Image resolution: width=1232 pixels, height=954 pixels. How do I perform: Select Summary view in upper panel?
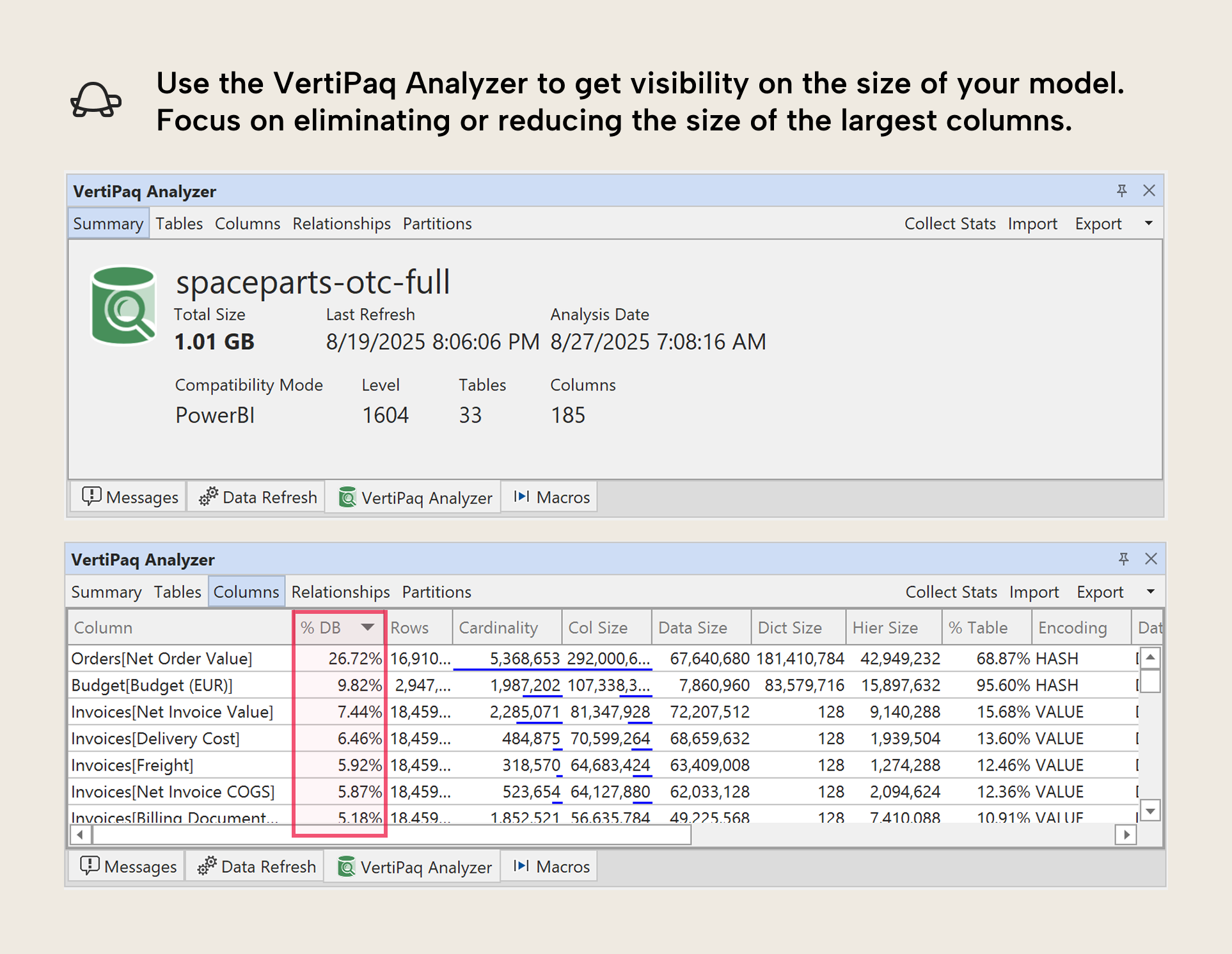(x=108, y=224)
